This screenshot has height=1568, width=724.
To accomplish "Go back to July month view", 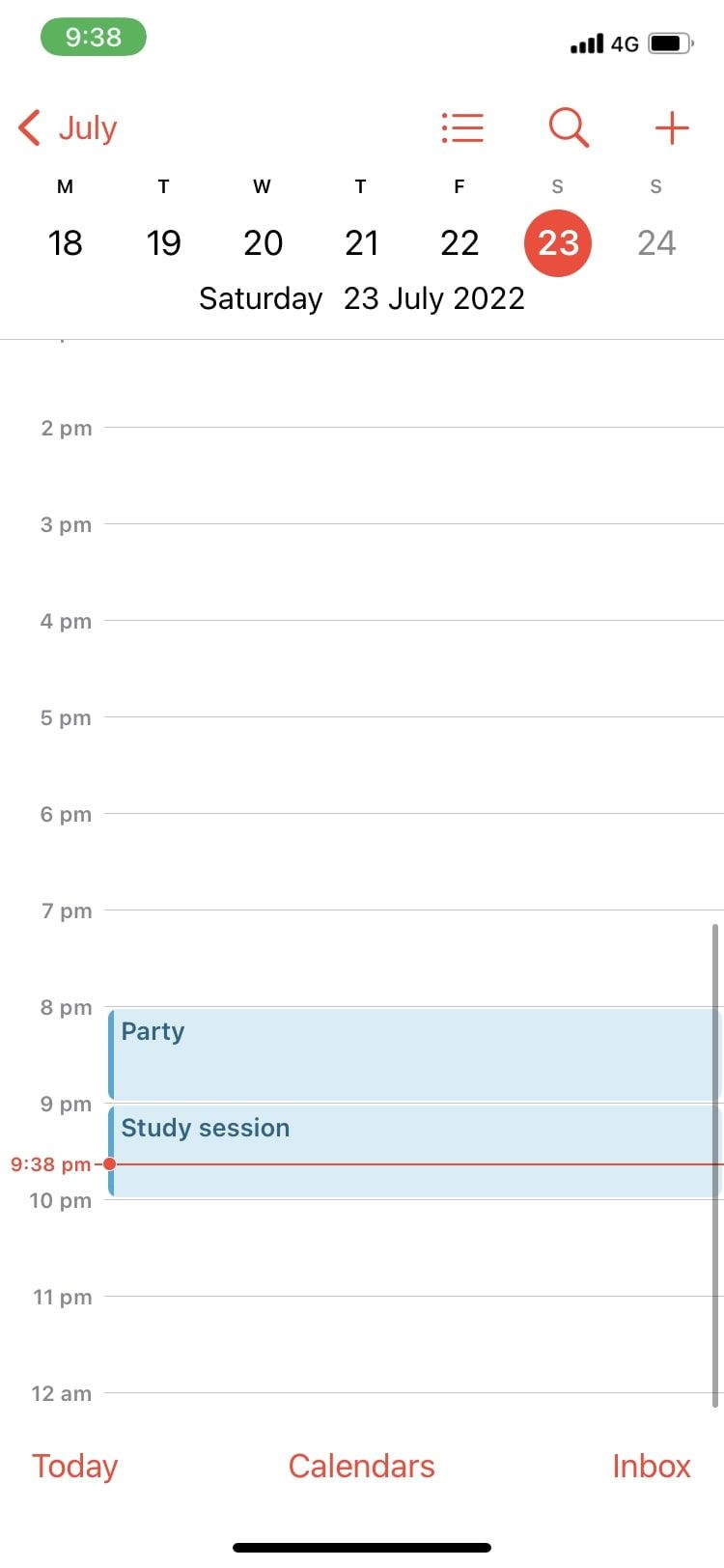I will coord(68,127).
